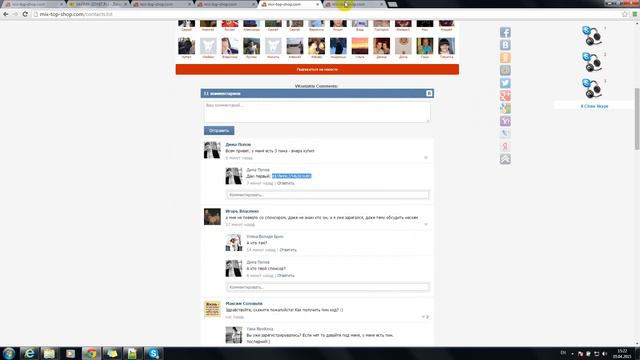Click the red Yandex share icon
The width and height of the screenshot is (640, 360).
coord(505,146)
